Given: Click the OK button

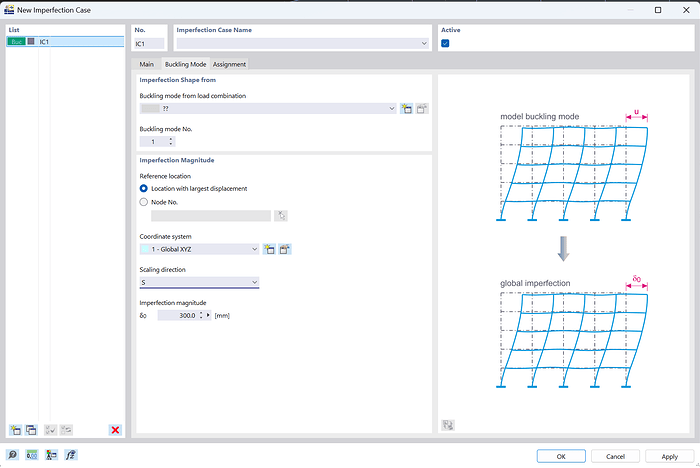Looking at the screenshot, I should click(x=561, y=456).
